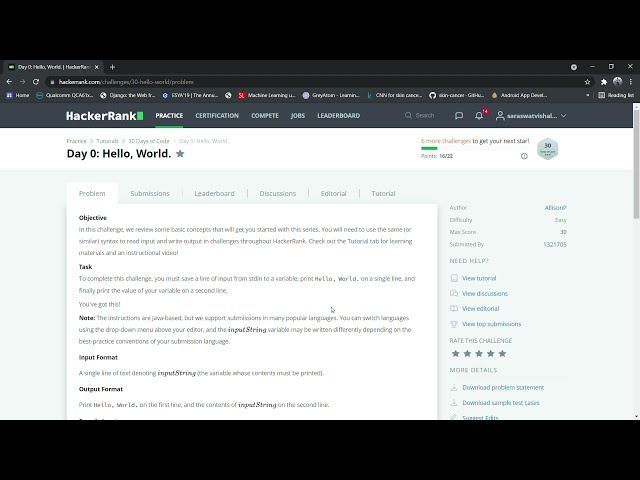Click the Download problem statement link
This screenshot has height=480, width=640.
[503, 387]
